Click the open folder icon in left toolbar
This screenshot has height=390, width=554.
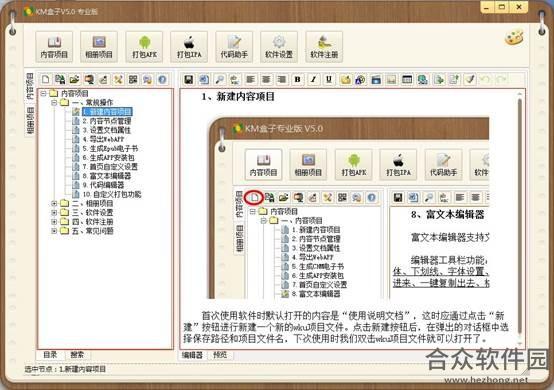pyautogui.click(x=75, y=79)
